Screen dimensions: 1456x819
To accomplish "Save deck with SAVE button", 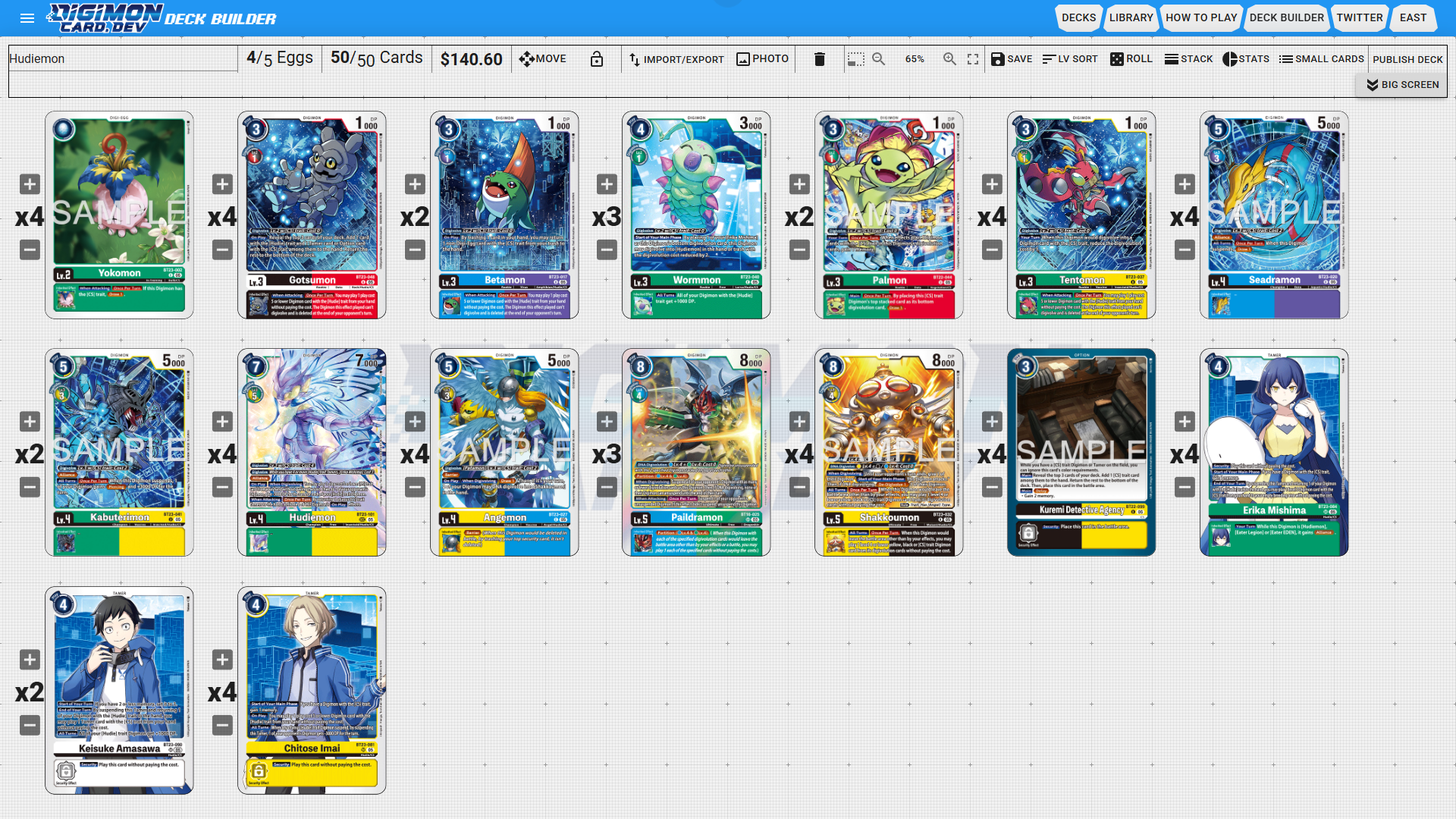I will [1012, 59].
